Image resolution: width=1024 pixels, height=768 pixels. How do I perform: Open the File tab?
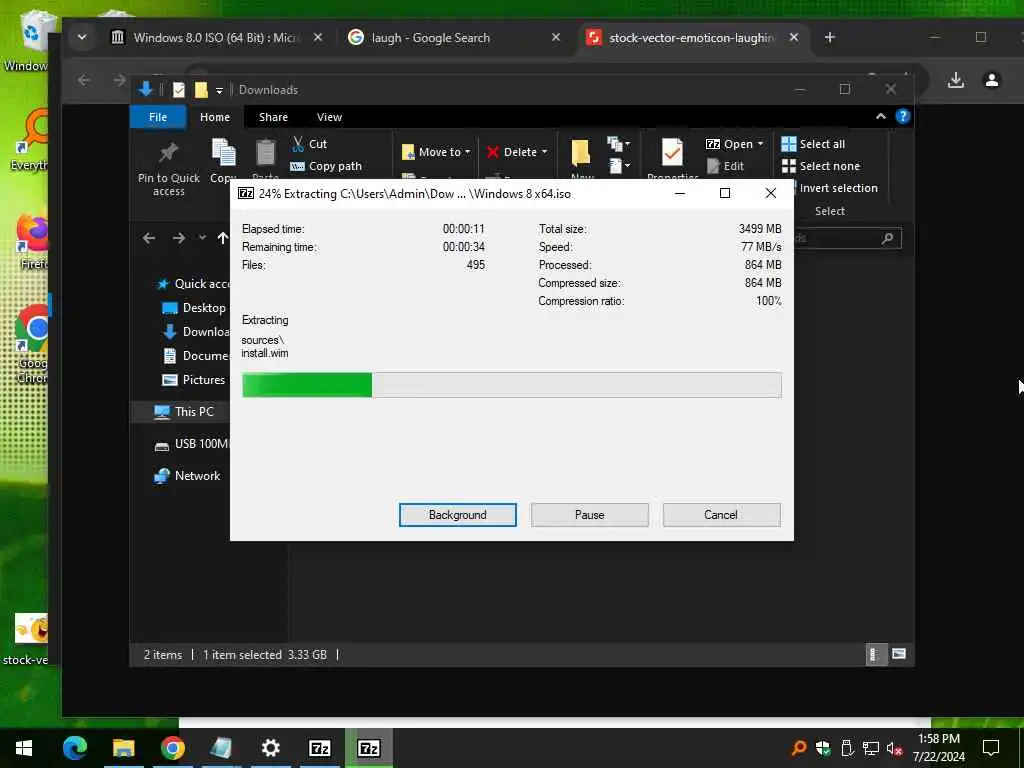[x=158, y=117]
